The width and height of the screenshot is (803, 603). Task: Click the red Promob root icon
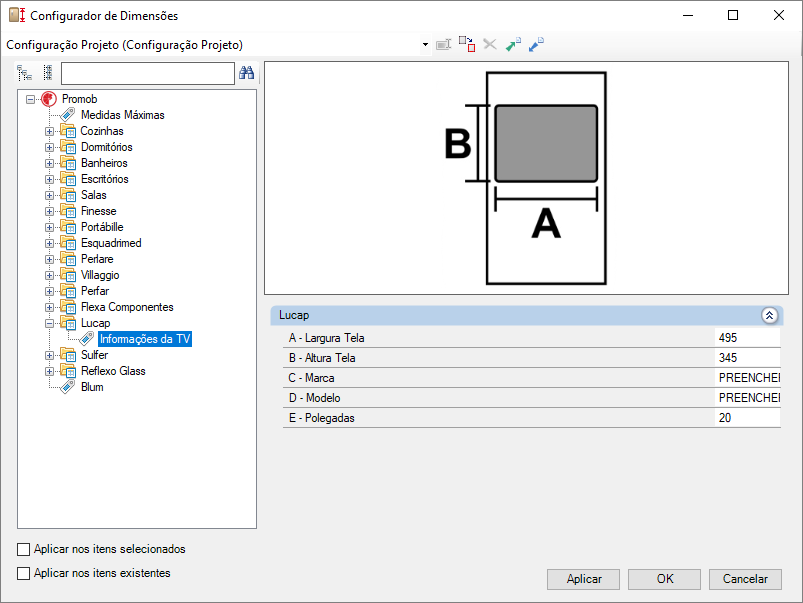tap(49, 99)
